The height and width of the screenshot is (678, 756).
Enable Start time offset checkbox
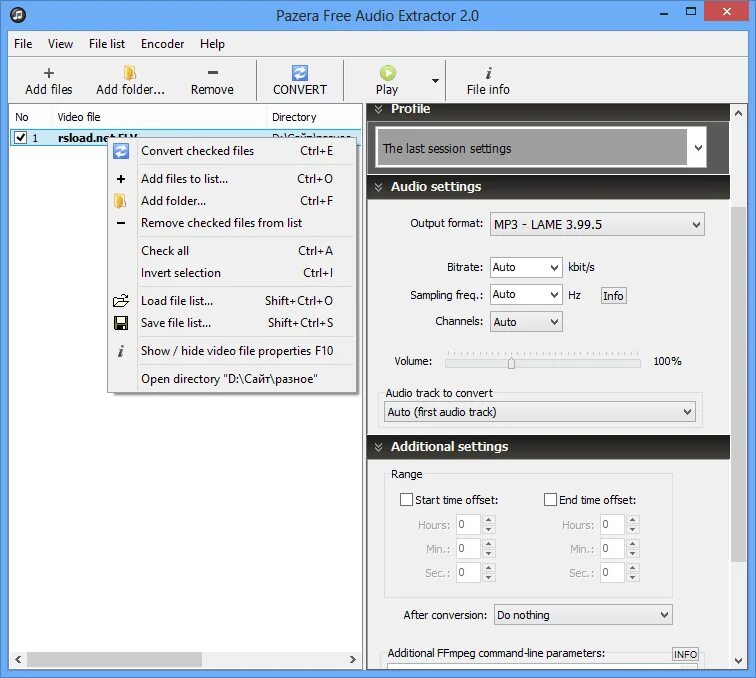coord(406,499)
